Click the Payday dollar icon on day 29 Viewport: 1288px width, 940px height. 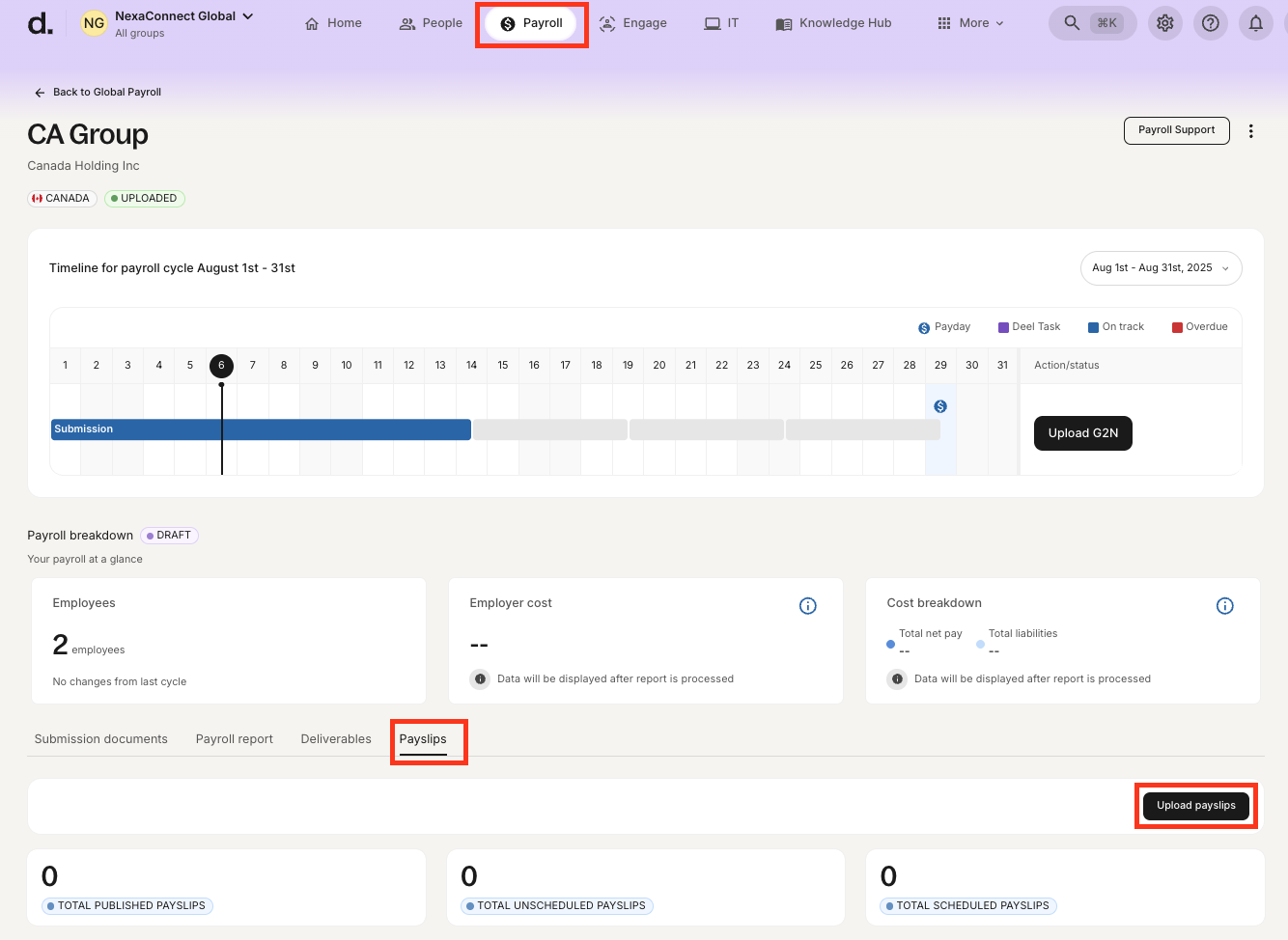[940, 406]
